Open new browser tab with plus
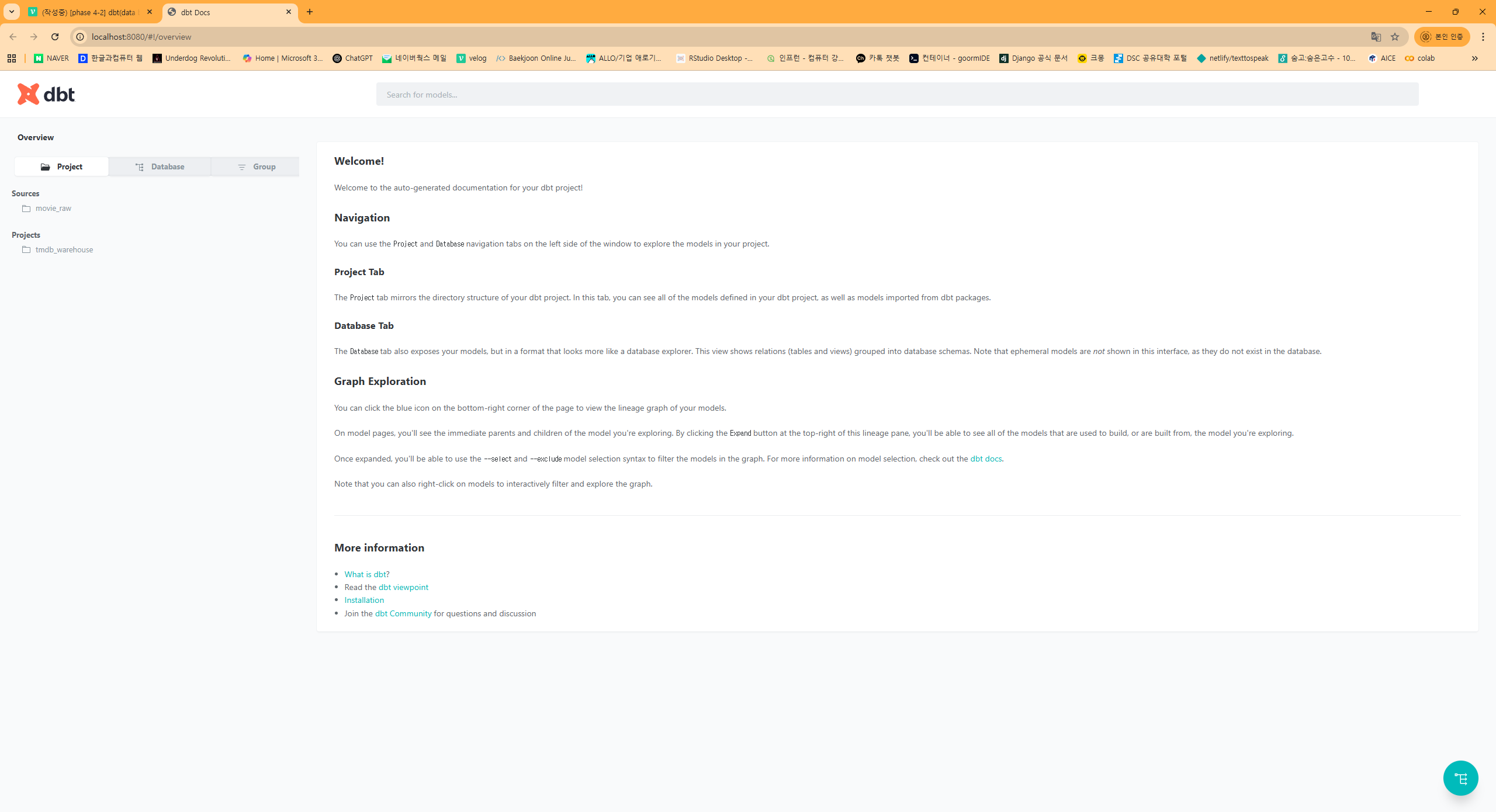1496x812 pixels. tap(310, 12)
